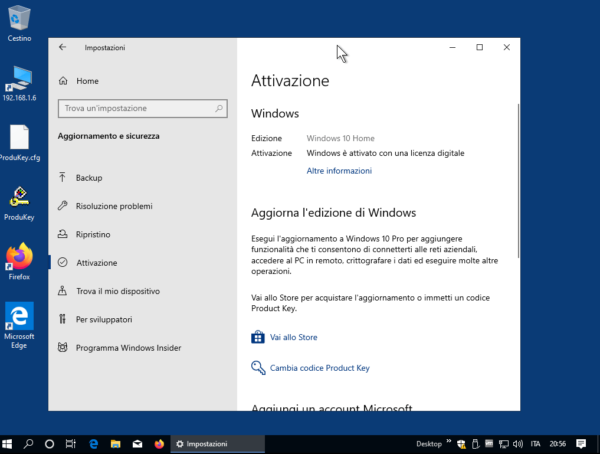
Task: Select the Windows 10 Home edition text
Action: 341,138
